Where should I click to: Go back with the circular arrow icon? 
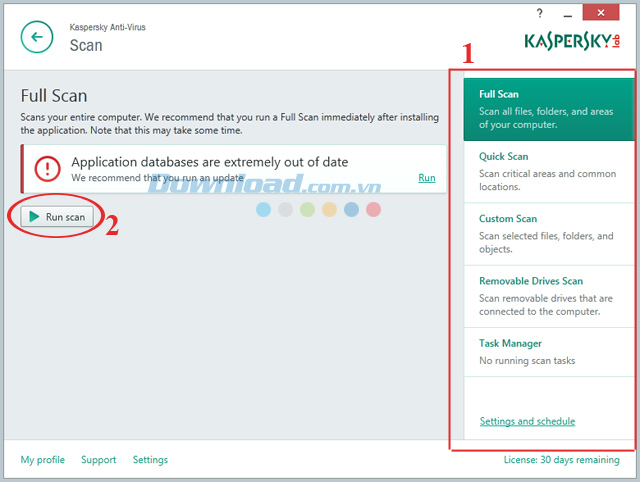(x=37, y=37)
